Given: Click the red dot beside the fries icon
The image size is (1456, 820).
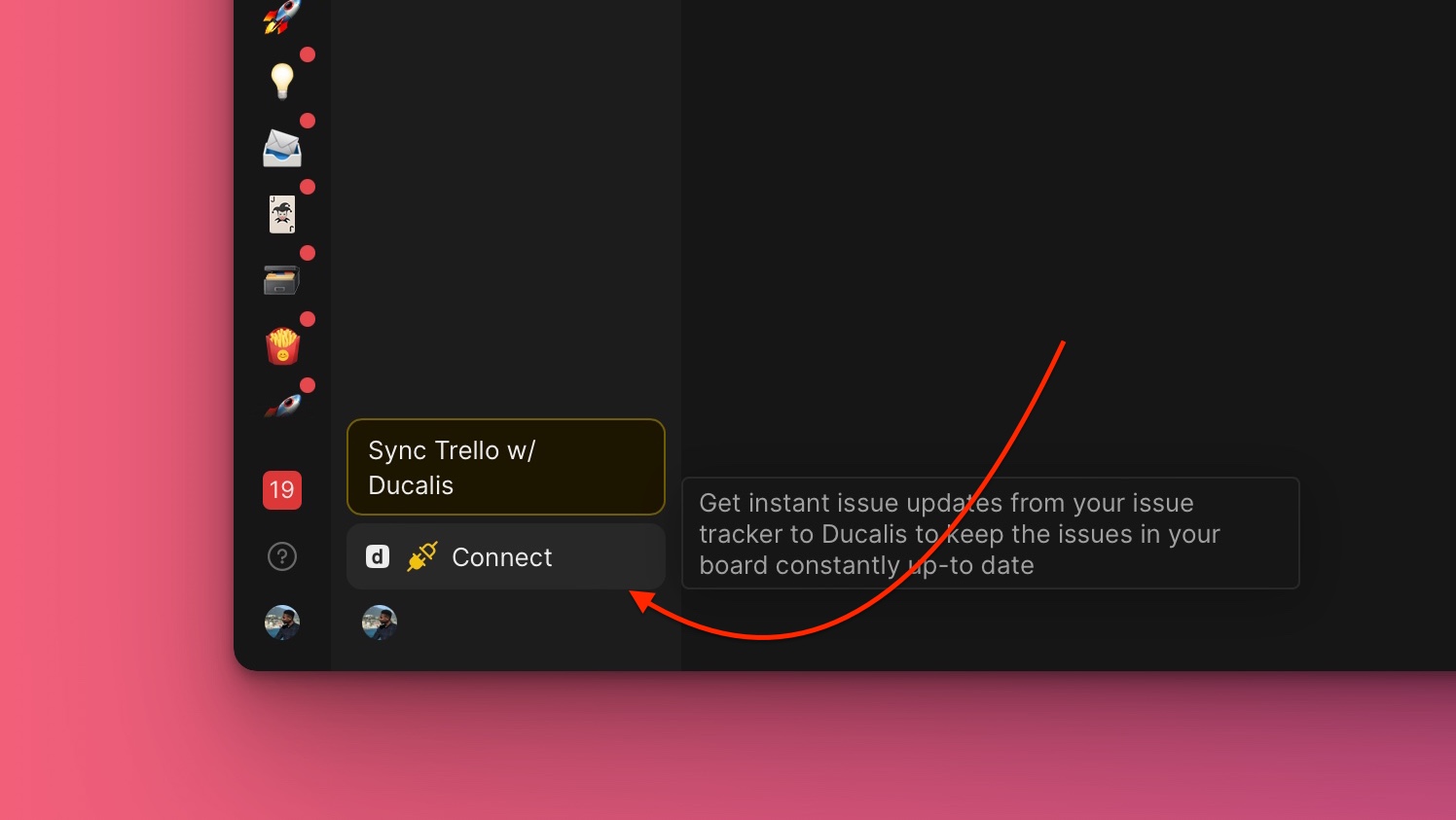Looking at the screenshot, I should coord(309,318).
